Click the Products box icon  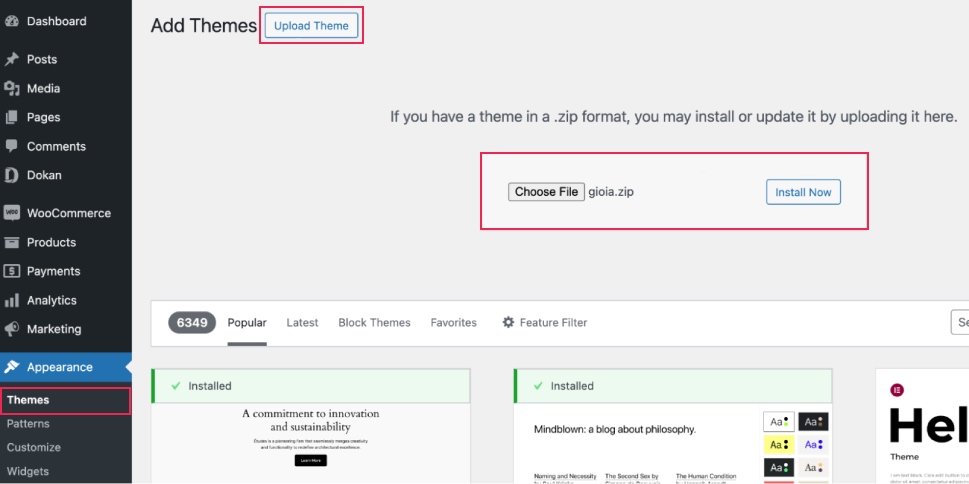click(11, 242)
